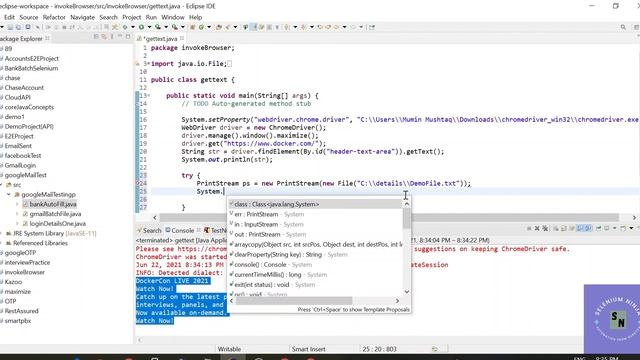Close the gettext.java editor tab
This screenshot has height=360, width=640.
[182, 38]
